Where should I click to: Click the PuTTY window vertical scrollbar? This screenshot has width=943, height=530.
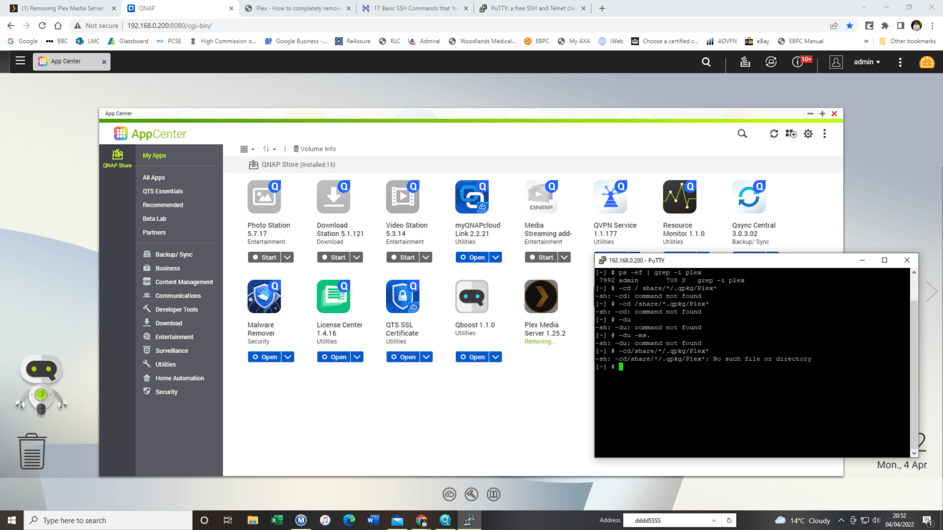pyautogui.click(x=914, y=362)
